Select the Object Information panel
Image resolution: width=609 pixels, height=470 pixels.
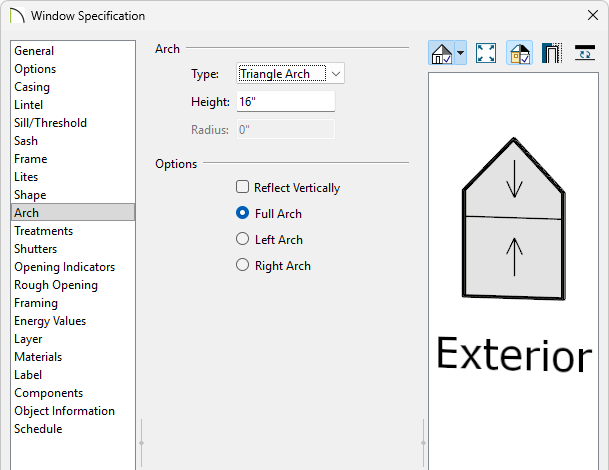(73, 411)
